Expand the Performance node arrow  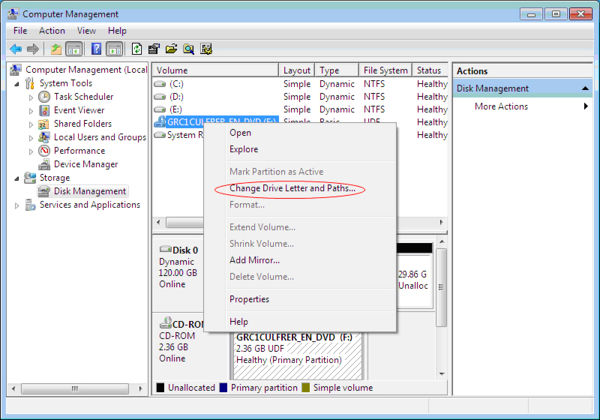pos(31,151)
